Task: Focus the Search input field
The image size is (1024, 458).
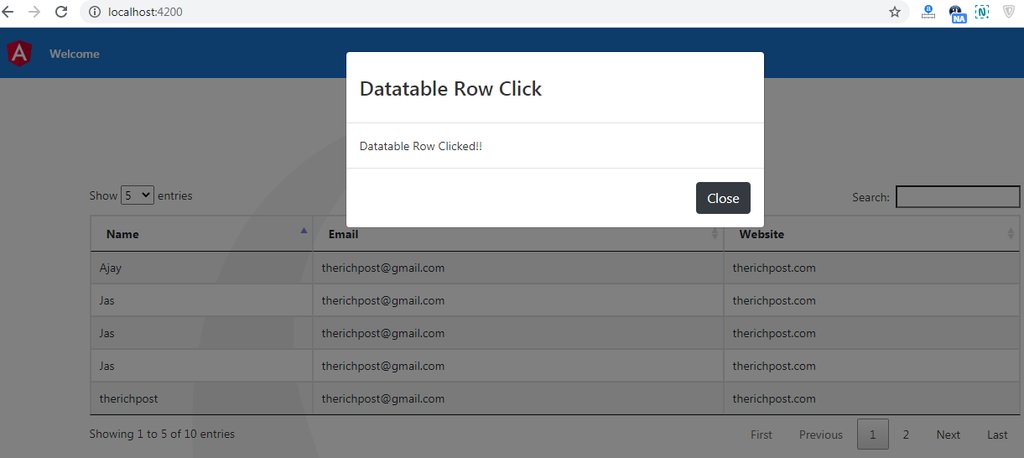Action: pos(957,197)
